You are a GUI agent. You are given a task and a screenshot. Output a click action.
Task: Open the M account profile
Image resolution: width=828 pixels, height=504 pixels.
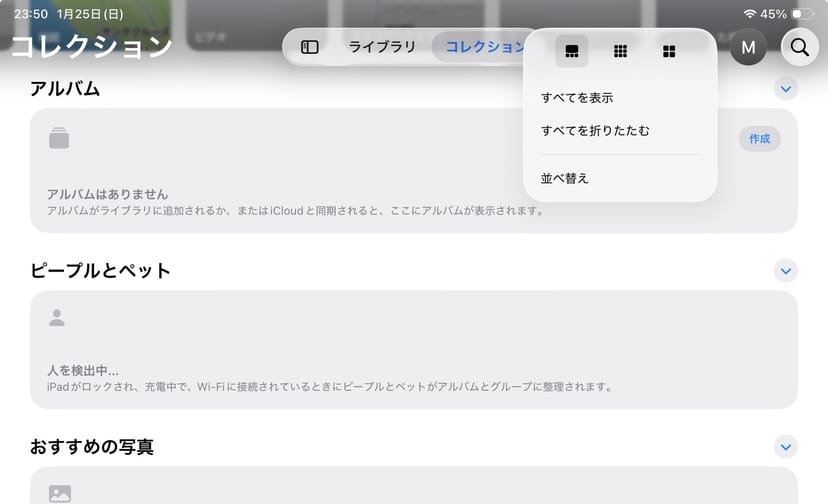[748, 47]
